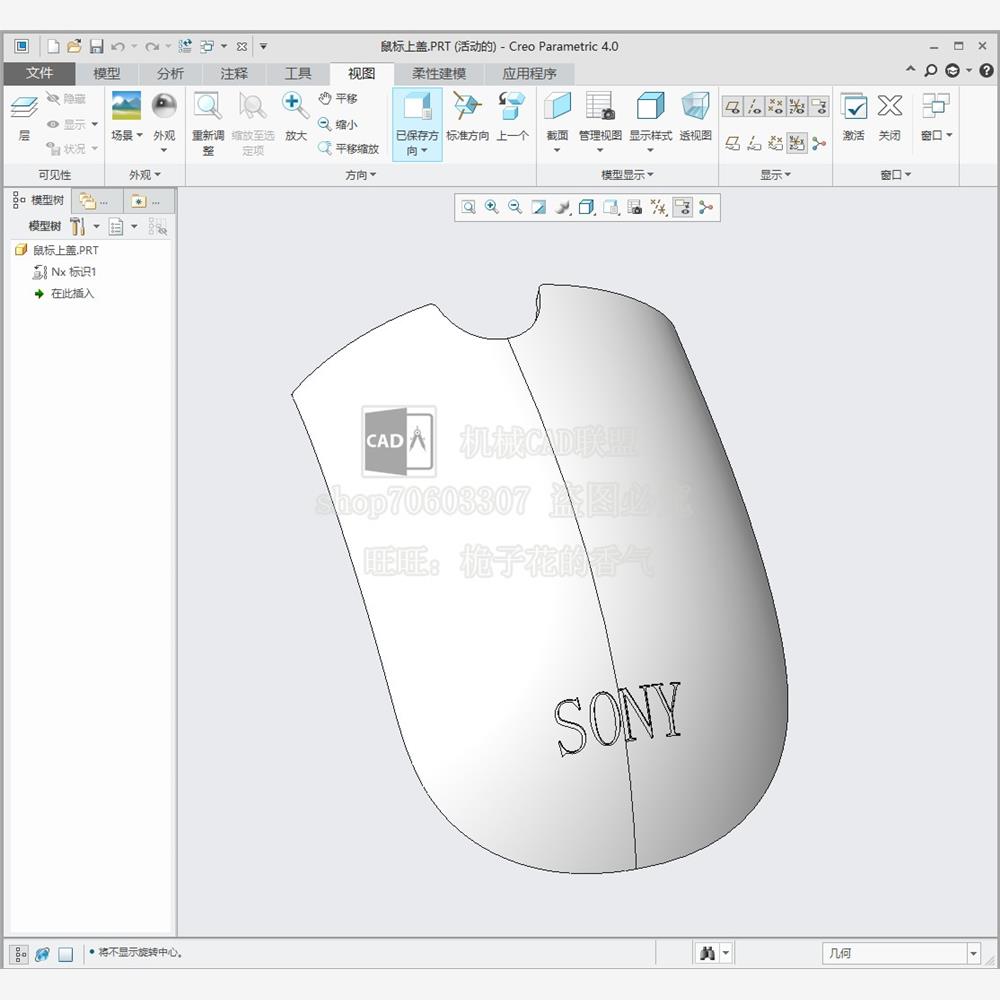1000x1000 pixels.
Task: Customize quick access toolbar dropdown arrow
Action: tap(263, 47)
